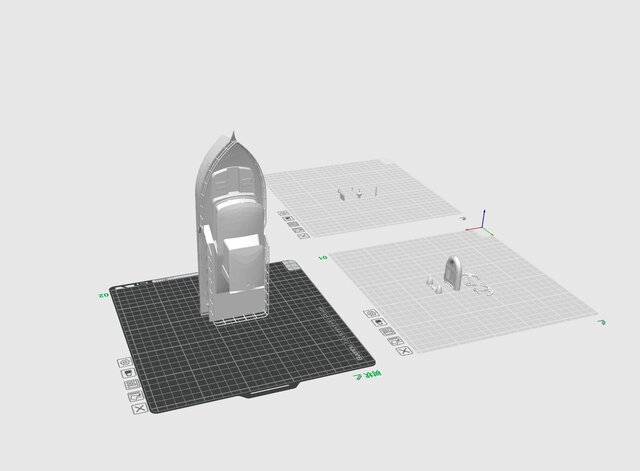Select the boat model on dark plate
Viewport: 640px width, 471px height.
[x=232, y=230]
